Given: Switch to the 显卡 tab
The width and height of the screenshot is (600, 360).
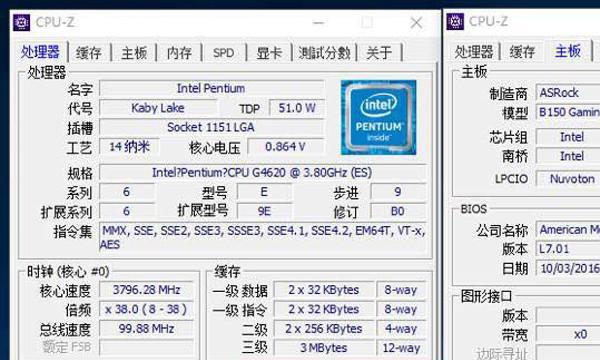Looking at the screenshot, I should [269, 52].
